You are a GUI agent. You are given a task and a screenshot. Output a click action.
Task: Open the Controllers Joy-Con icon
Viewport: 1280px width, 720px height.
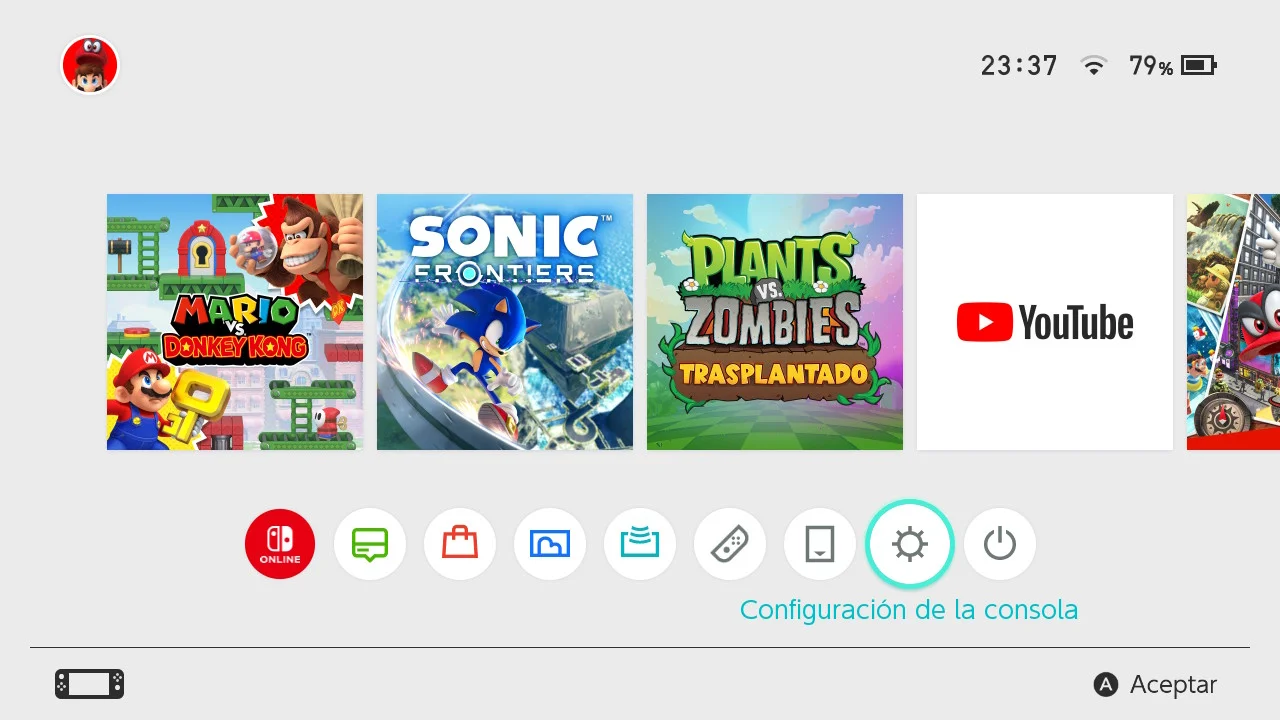click(730, 545)
